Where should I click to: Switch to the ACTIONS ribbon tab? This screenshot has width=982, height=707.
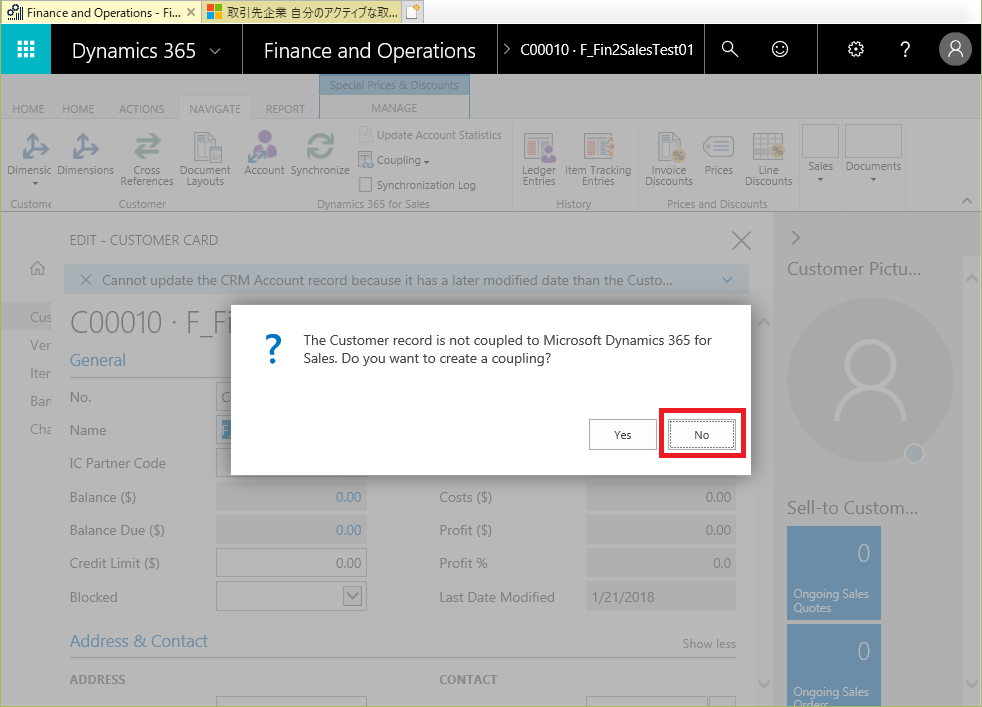click(x=142, y=109)
